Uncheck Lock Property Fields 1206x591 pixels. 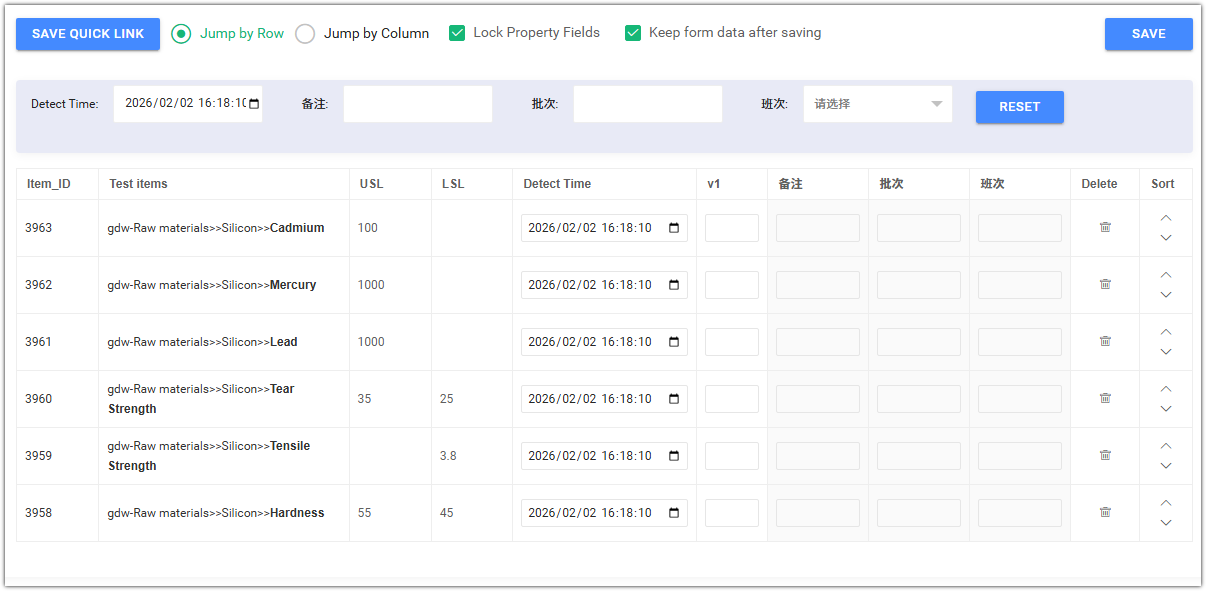click(x=457, y=32)
